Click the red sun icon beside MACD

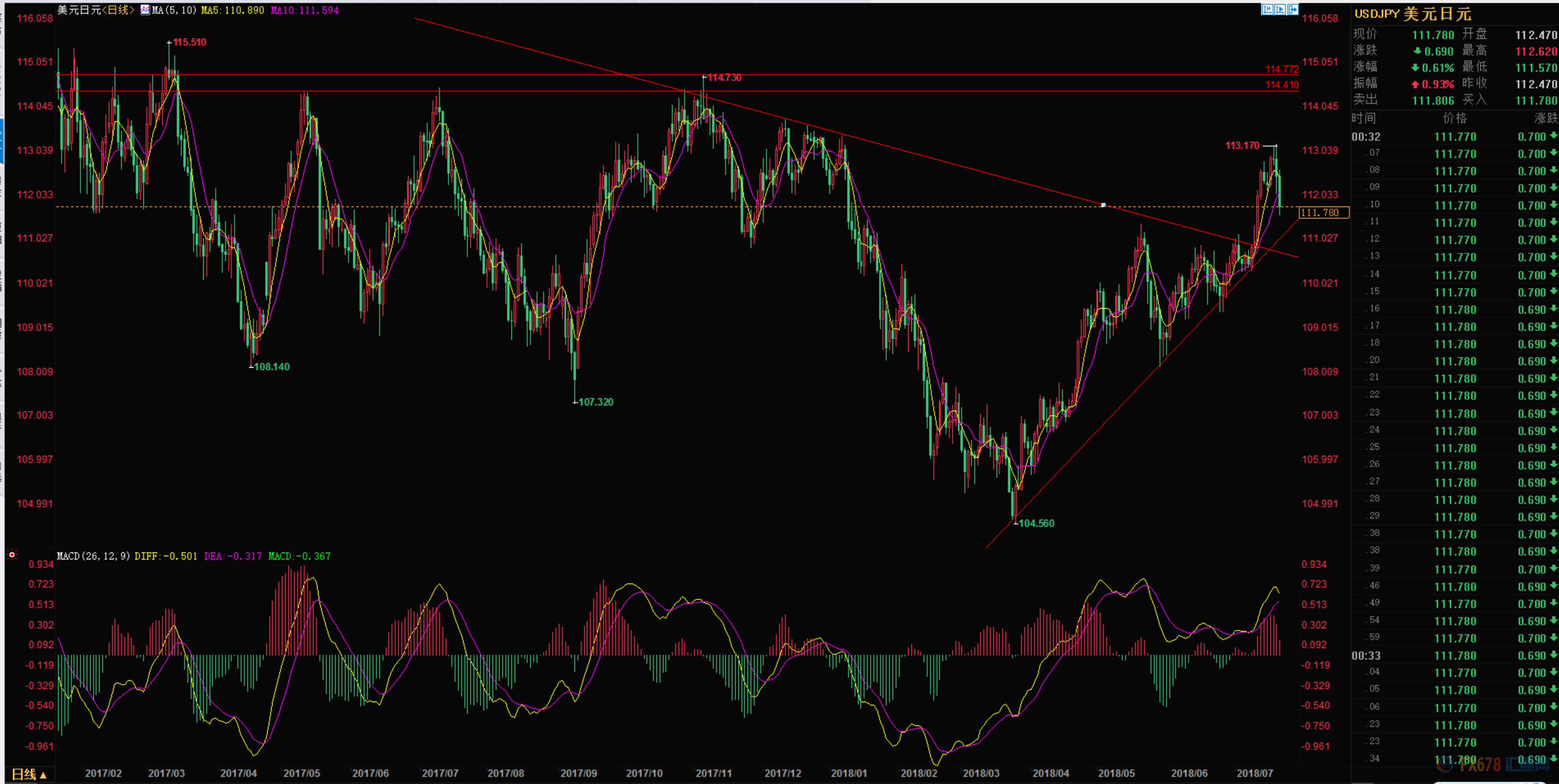11,555
